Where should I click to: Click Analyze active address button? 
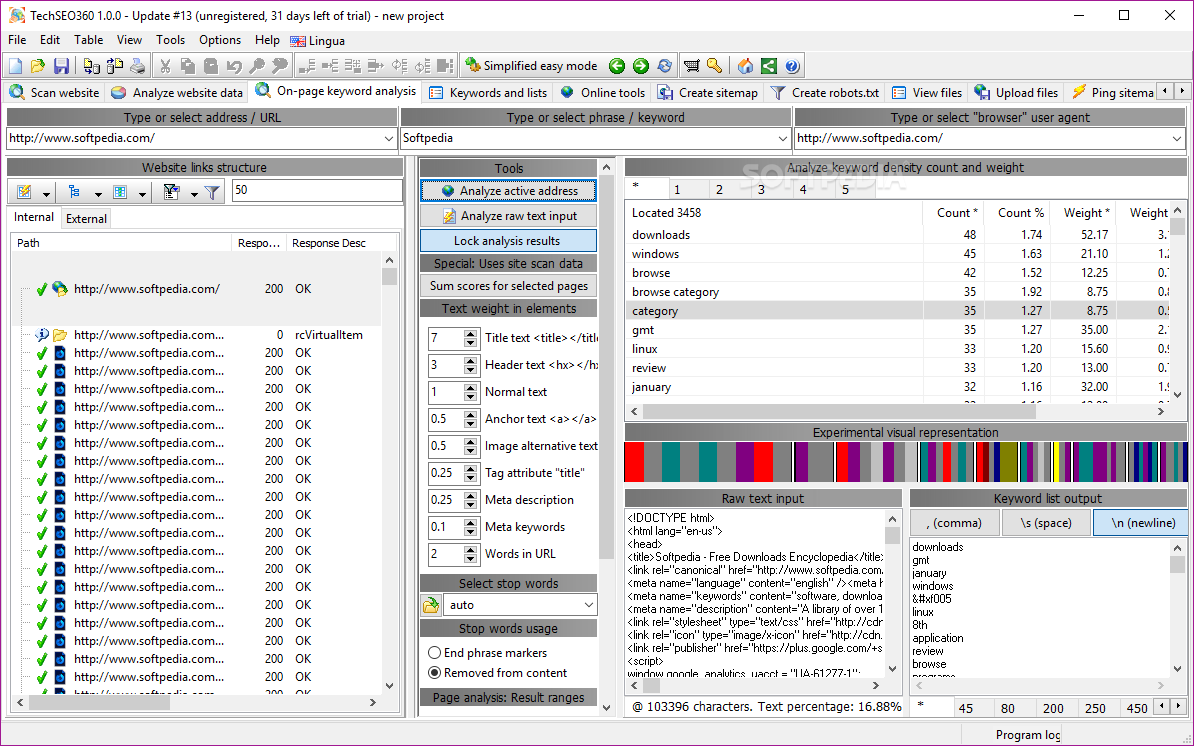508,191
